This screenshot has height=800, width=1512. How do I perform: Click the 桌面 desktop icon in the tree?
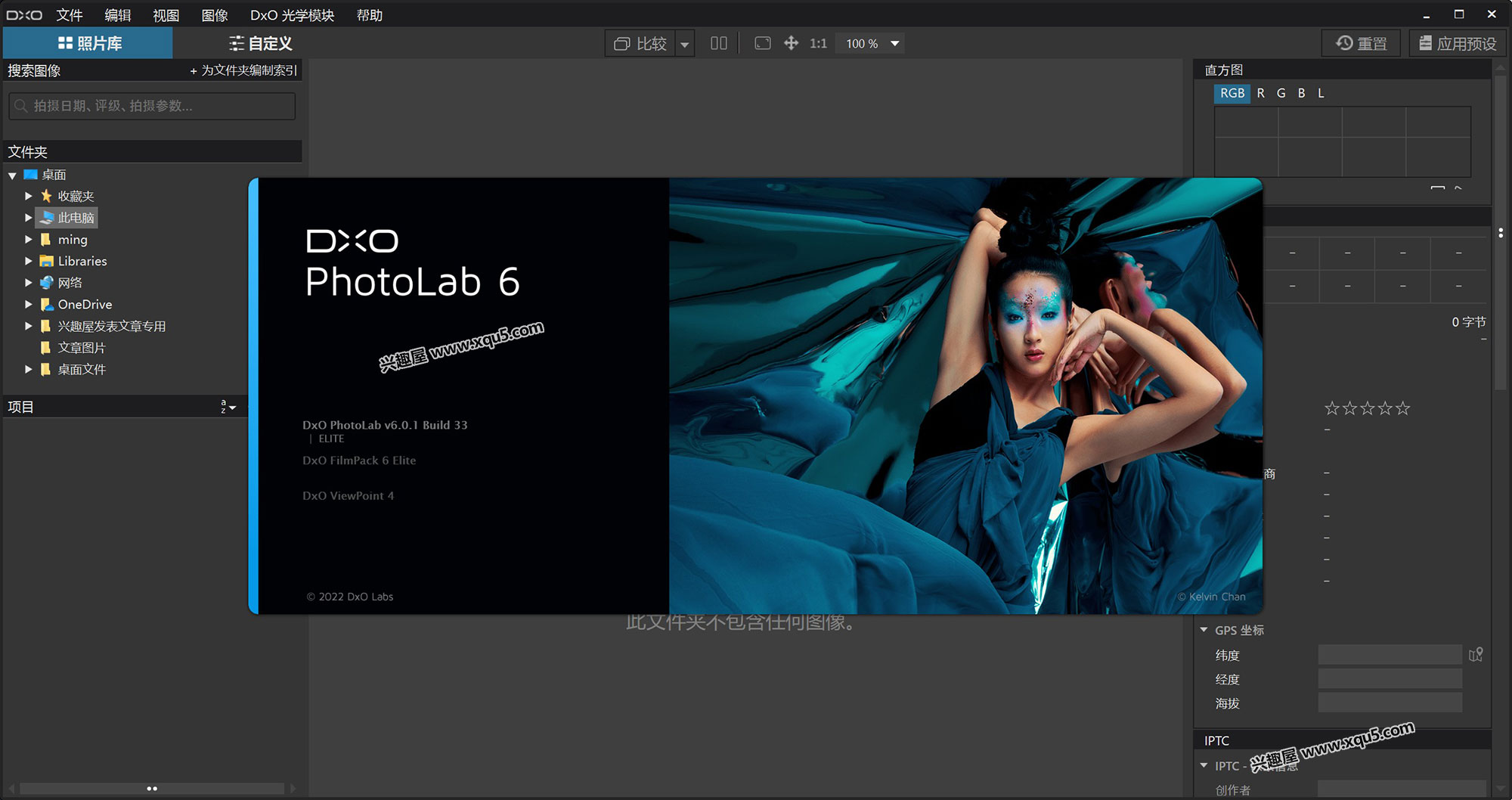click(x=30, y=175)
